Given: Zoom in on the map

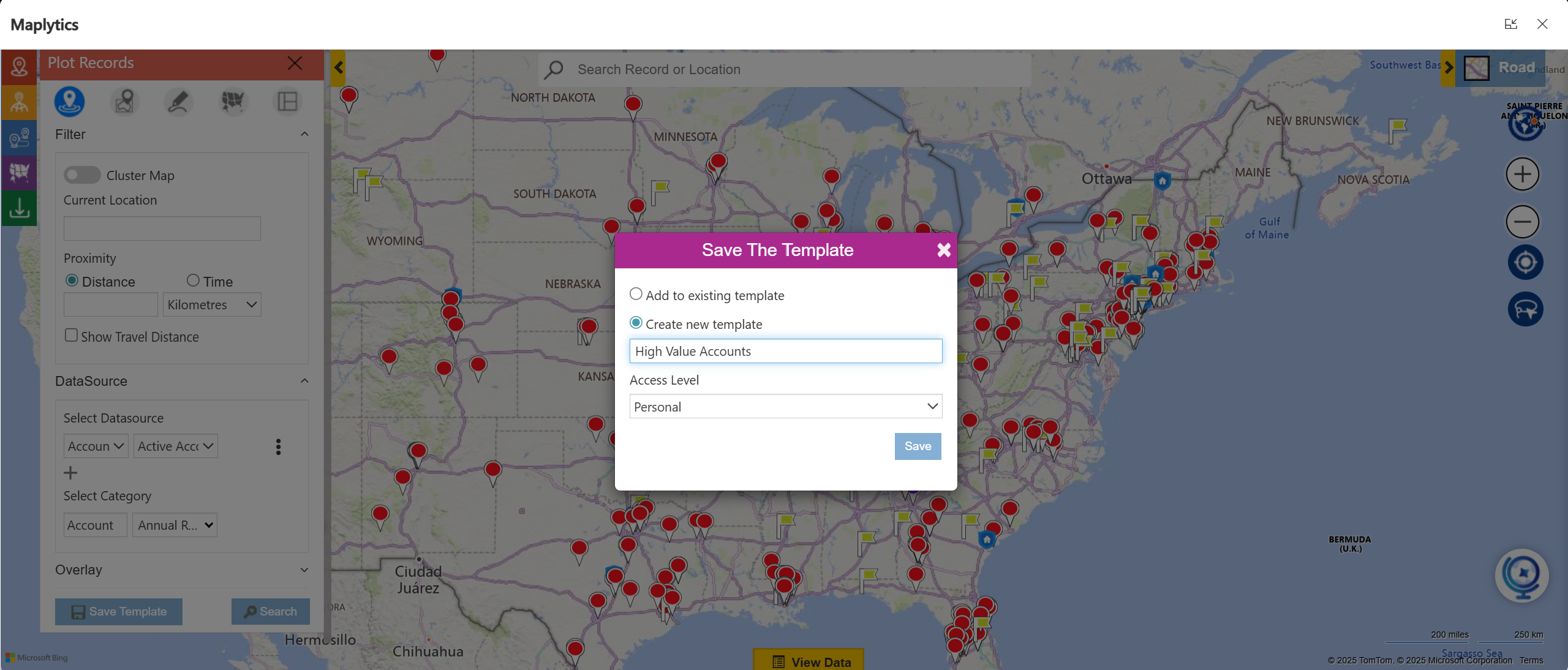Looking at the screenshot, I should (1523, 174).
